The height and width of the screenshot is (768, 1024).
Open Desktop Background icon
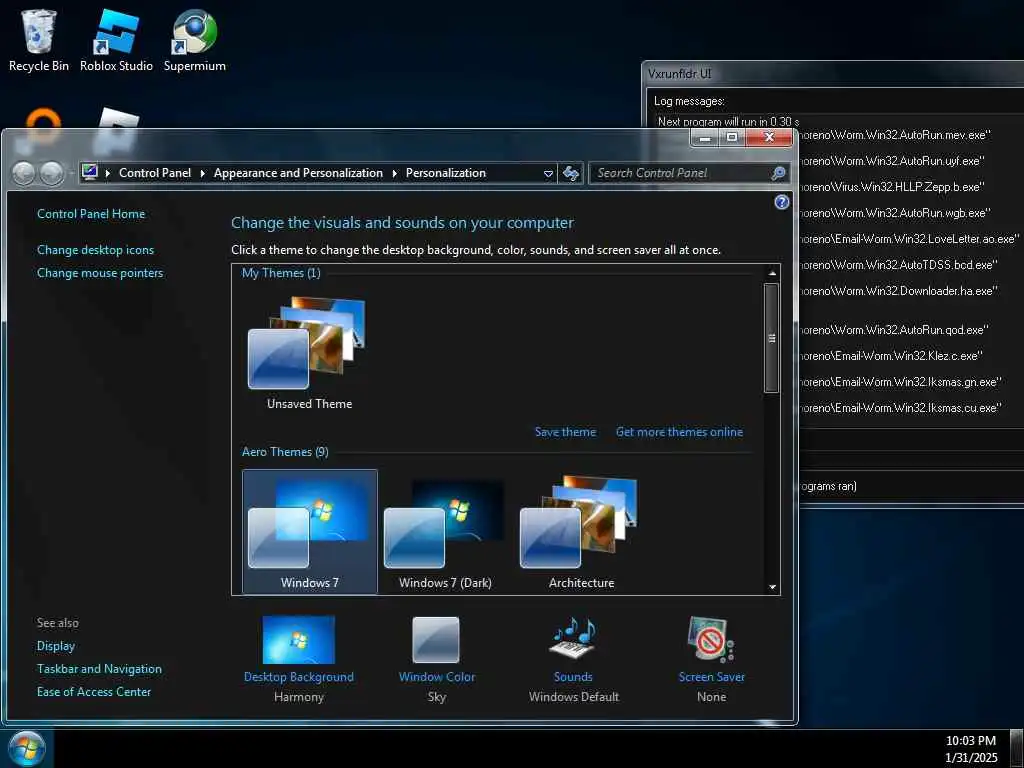(298, 640)
